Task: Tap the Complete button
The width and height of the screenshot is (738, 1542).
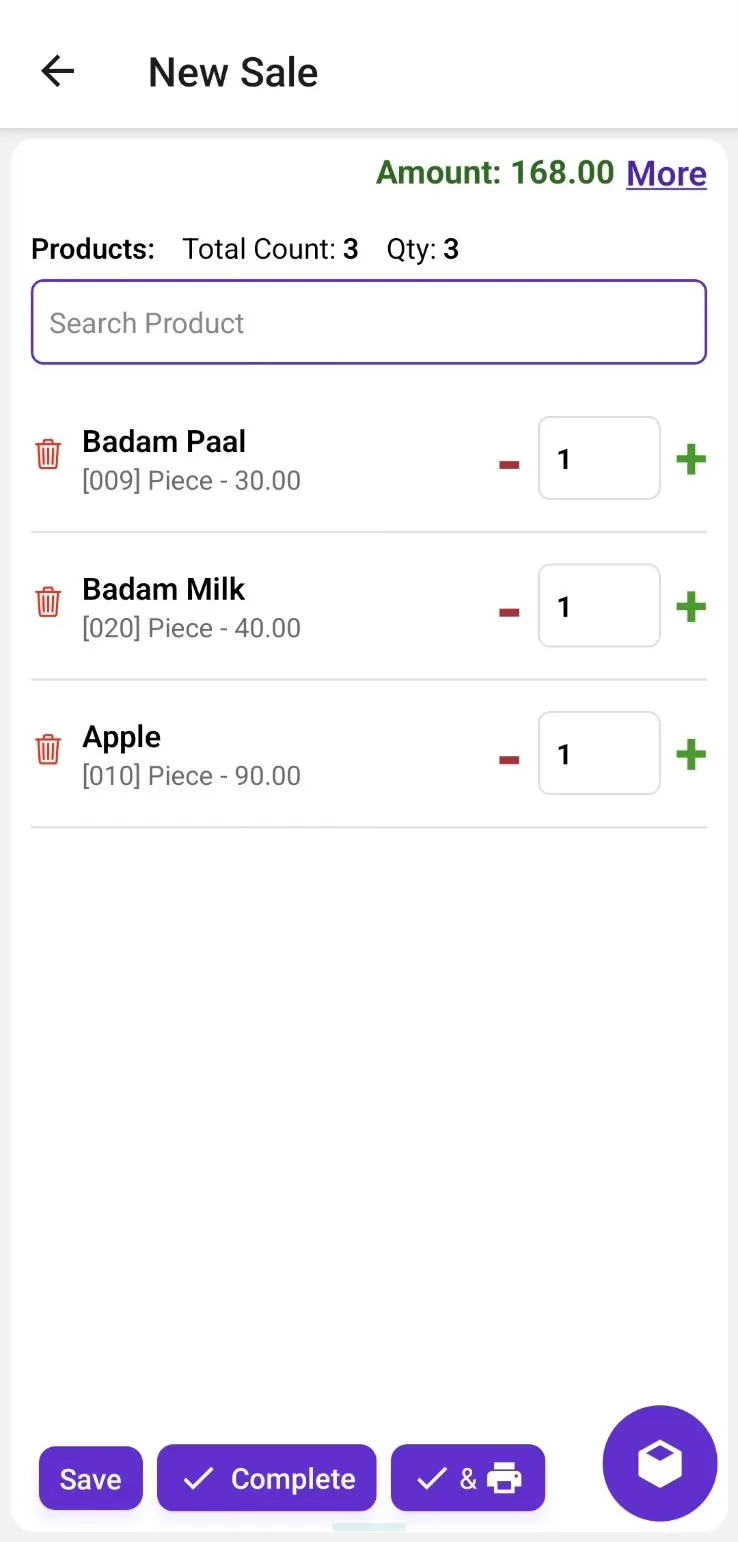Action: click(x=267, y=1478)
